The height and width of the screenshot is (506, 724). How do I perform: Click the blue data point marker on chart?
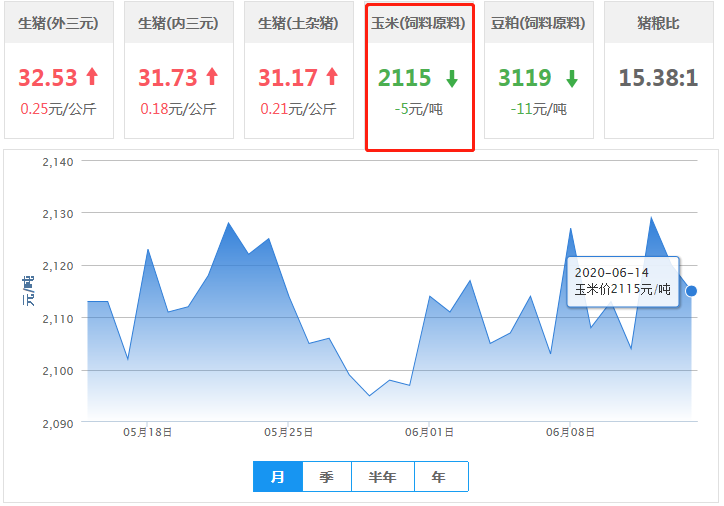[x=691, y=291]
